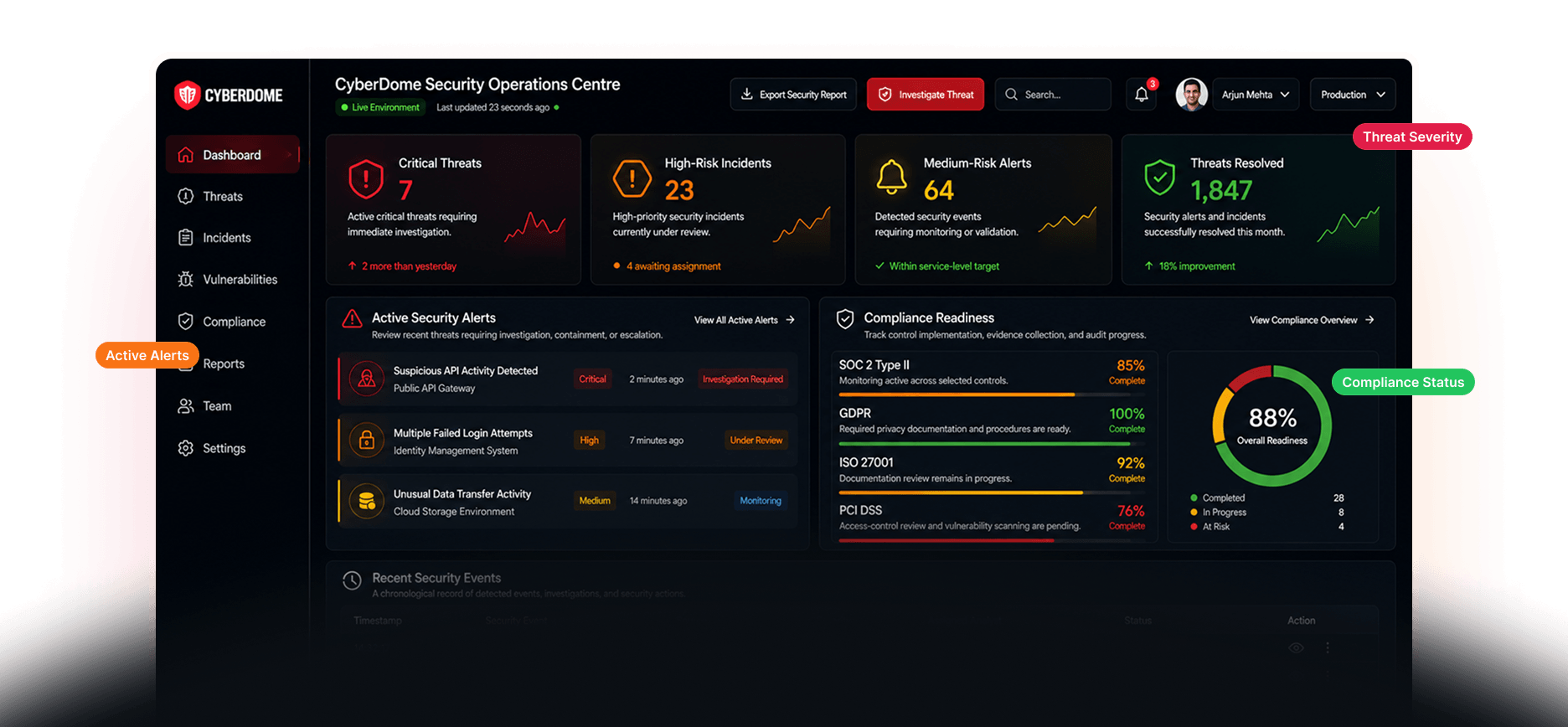
Task: Click the Live Environment status badge
Action: click(x=381, y=107)
